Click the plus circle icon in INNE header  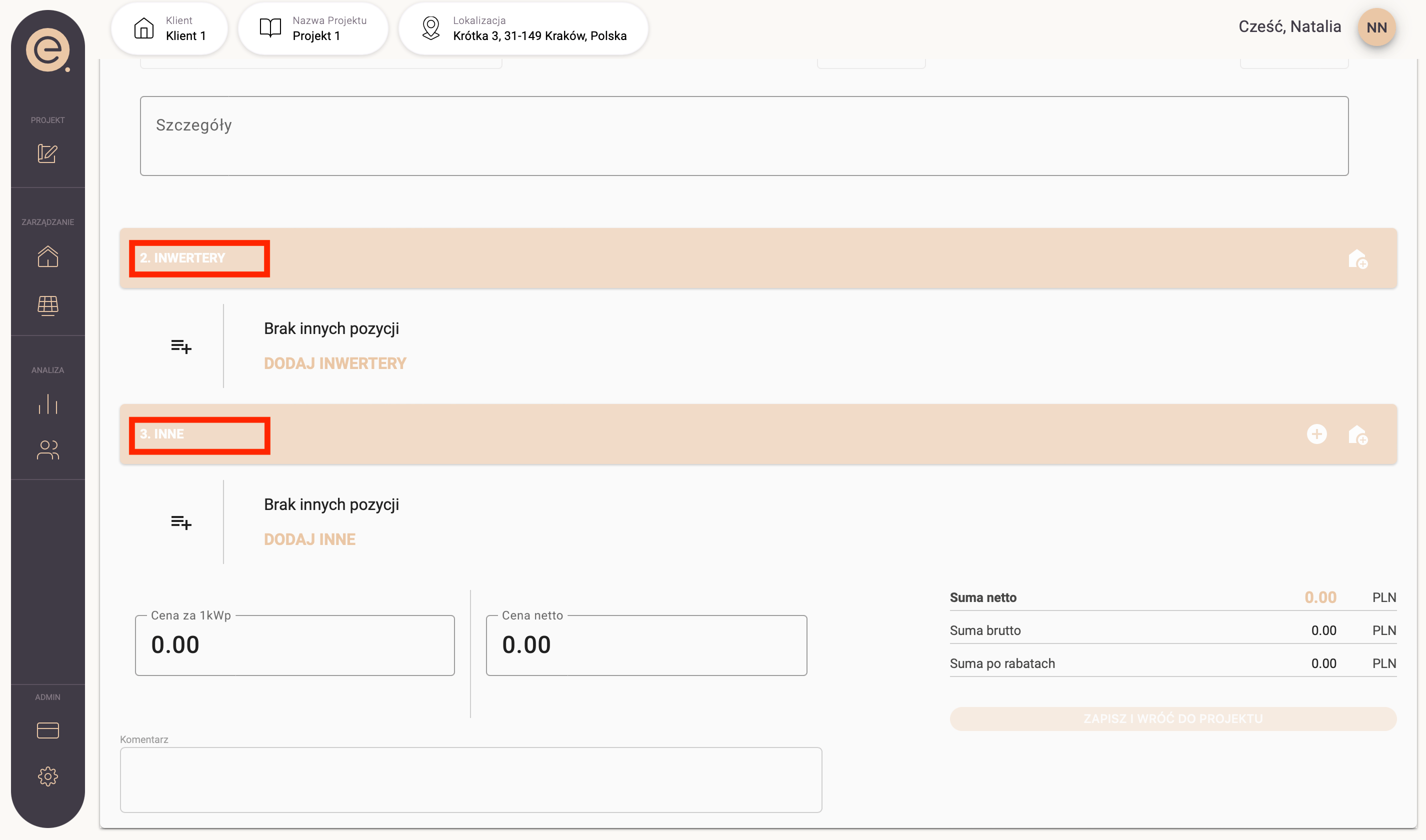tap(1317, 434)
